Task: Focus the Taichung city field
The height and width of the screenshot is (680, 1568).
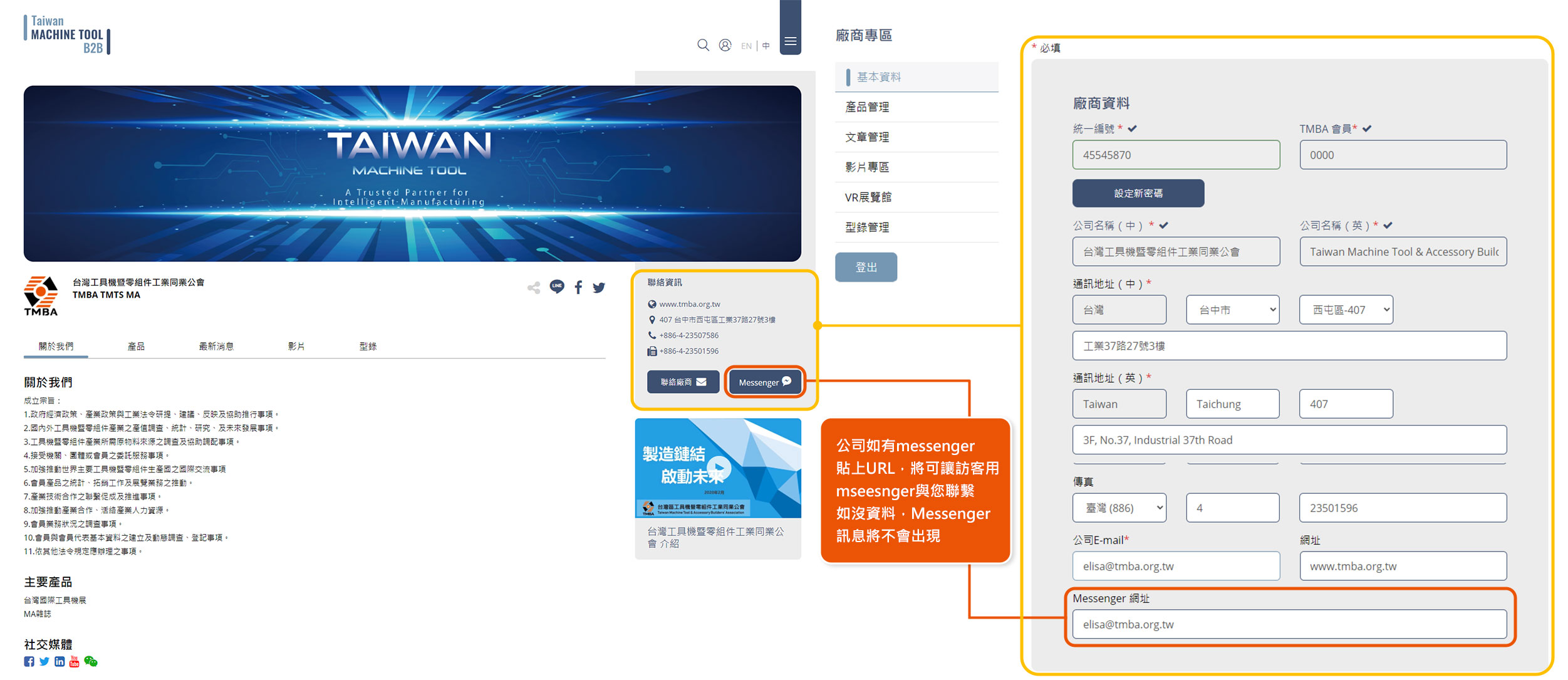Action: click(x=1232, y=404)
